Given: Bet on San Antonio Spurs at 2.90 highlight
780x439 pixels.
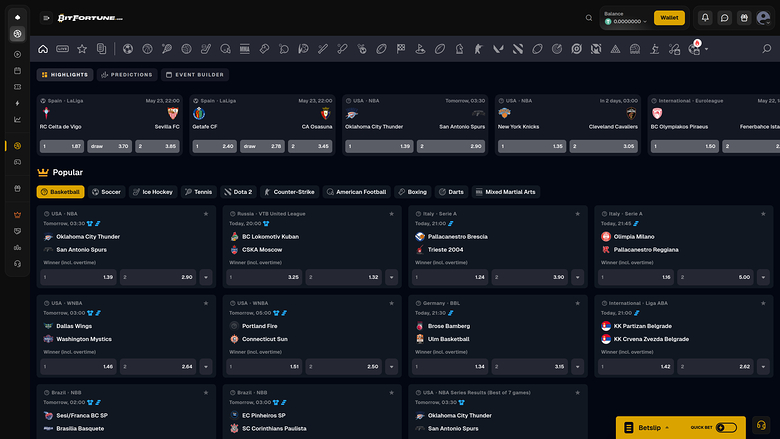Looking at the screenshot, I should [x=451, y=146].
